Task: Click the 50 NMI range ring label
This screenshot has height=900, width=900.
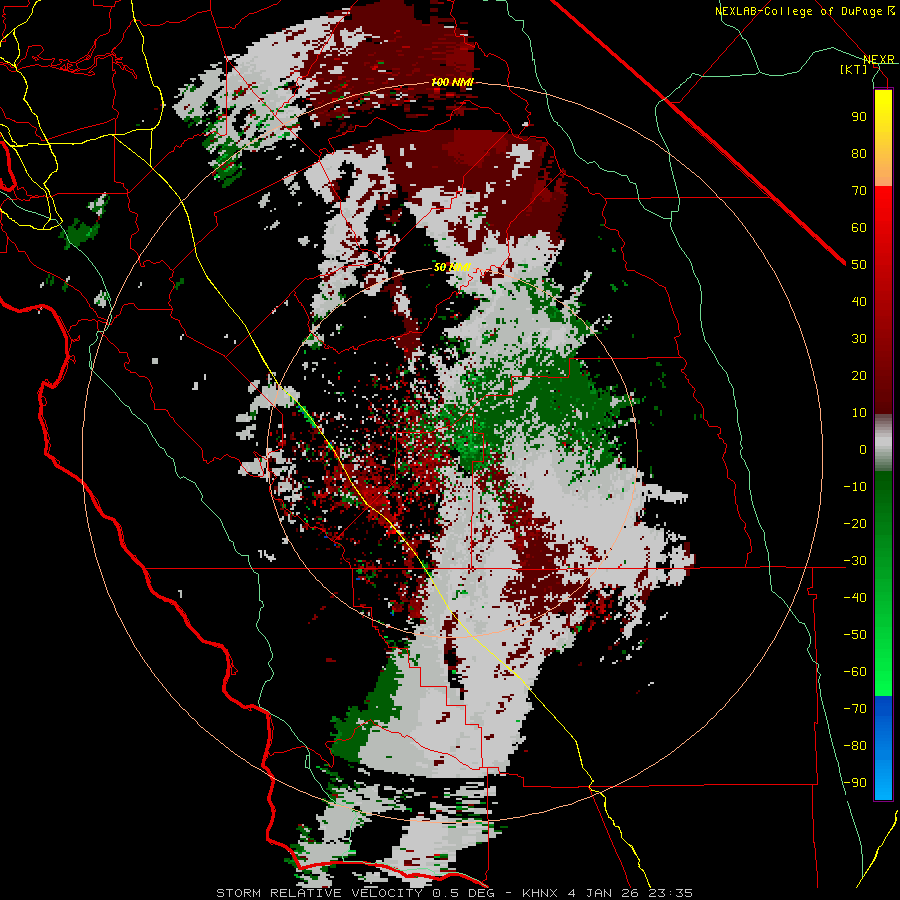Action: [452, 267]
